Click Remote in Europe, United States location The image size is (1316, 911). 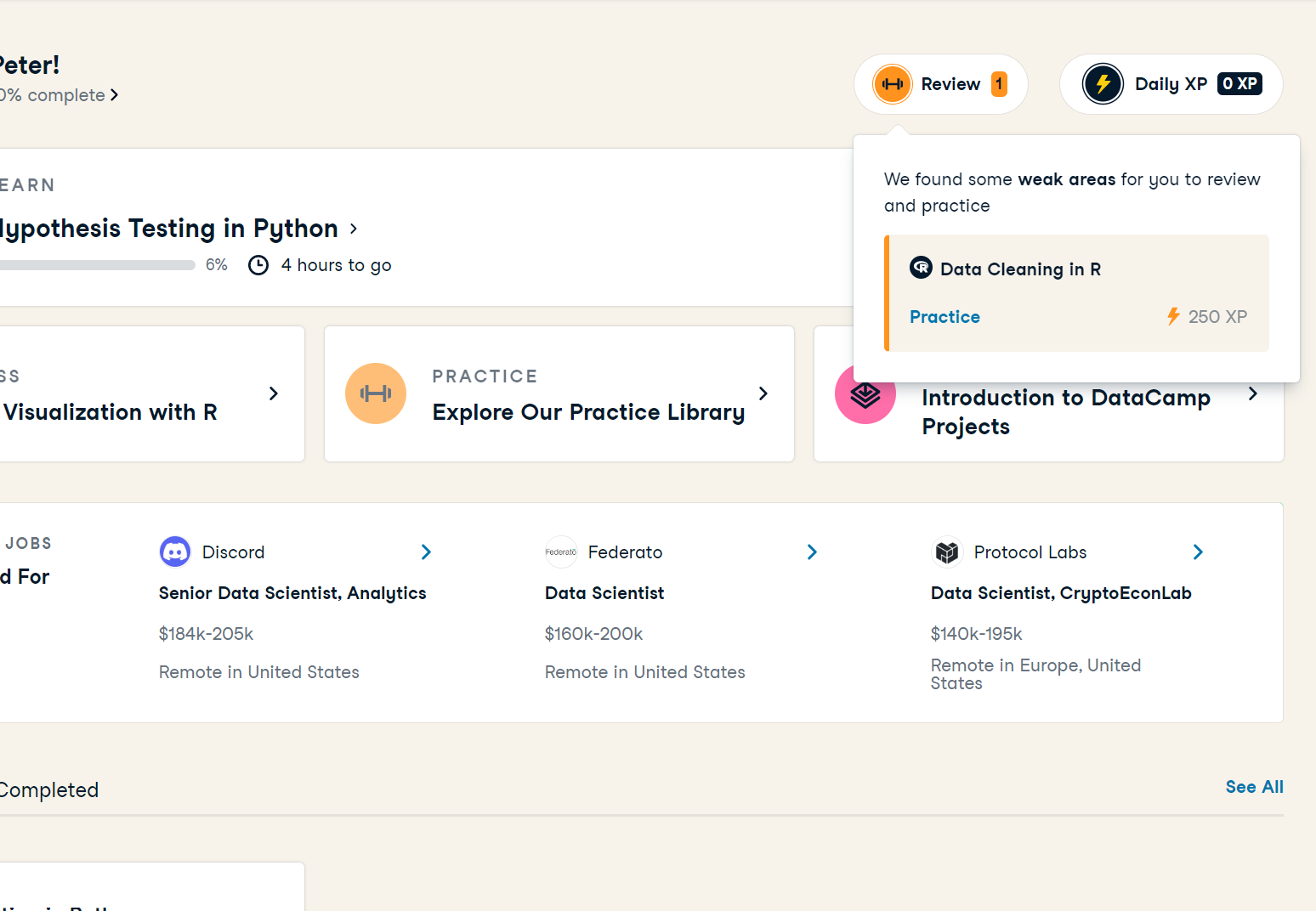pos(1035,674)
